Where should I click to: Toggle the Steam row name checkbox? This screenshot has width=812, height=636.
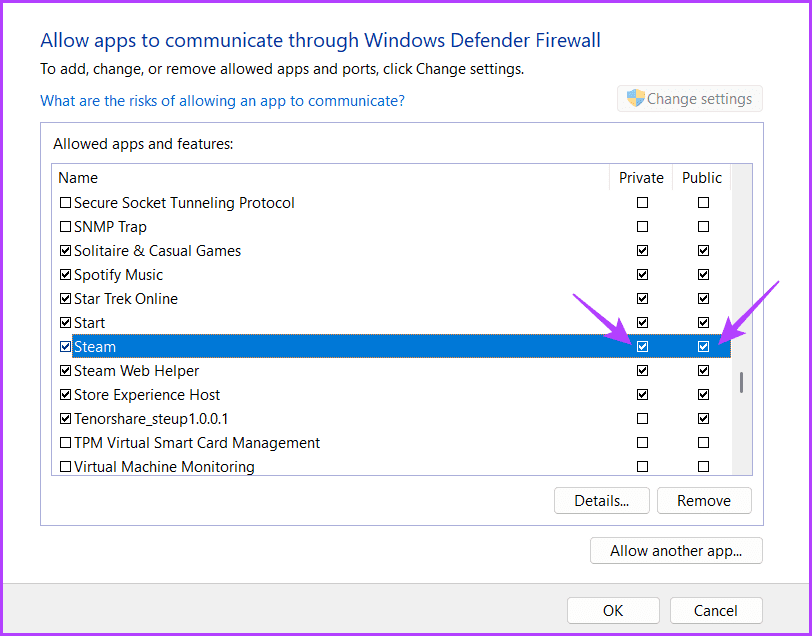tap(65, 346)
